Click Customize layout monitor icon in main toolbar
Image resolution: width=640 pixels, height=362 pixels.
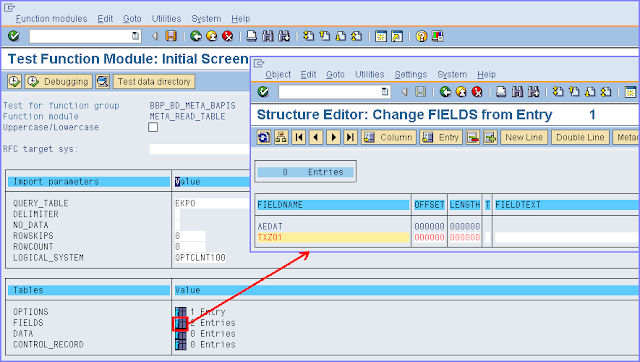(438, 36)
